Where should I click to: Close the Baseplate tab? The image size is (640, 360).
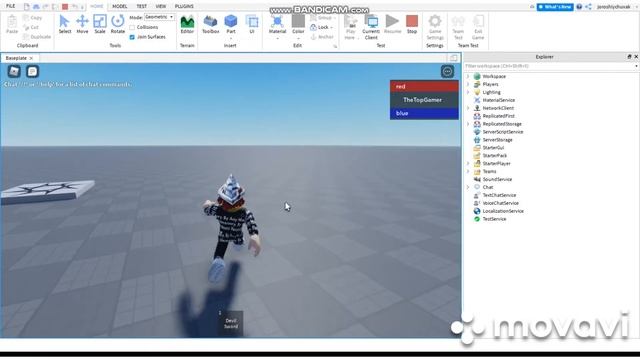pyautogui.click(x=31, y=58)
